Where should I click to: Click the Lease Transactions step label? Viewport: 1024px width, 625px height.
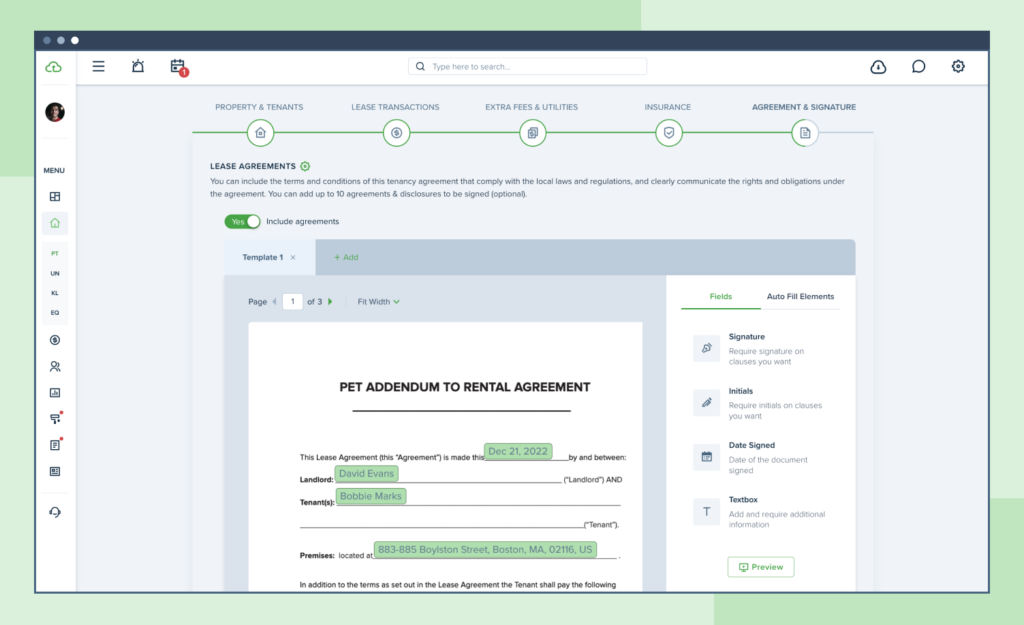pos(395,107)
